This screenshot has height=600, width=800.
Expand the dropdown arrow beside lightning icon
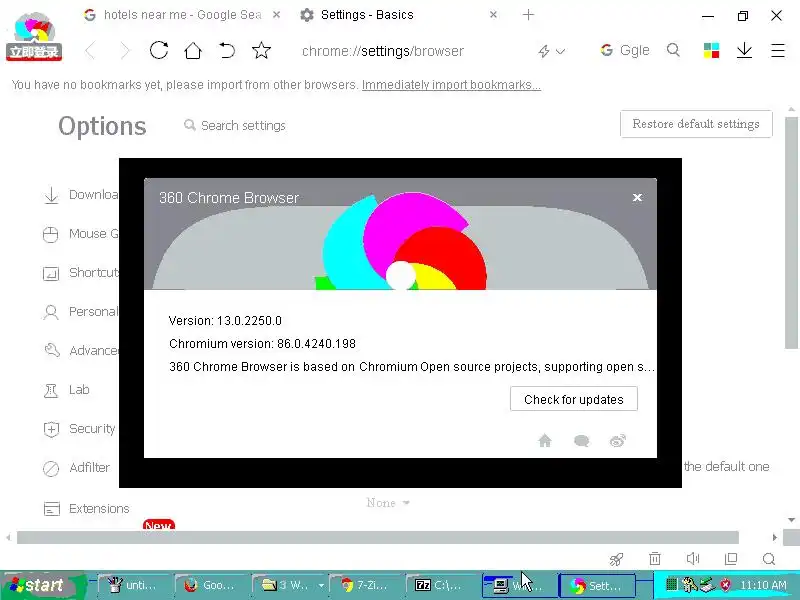[560, 51]
